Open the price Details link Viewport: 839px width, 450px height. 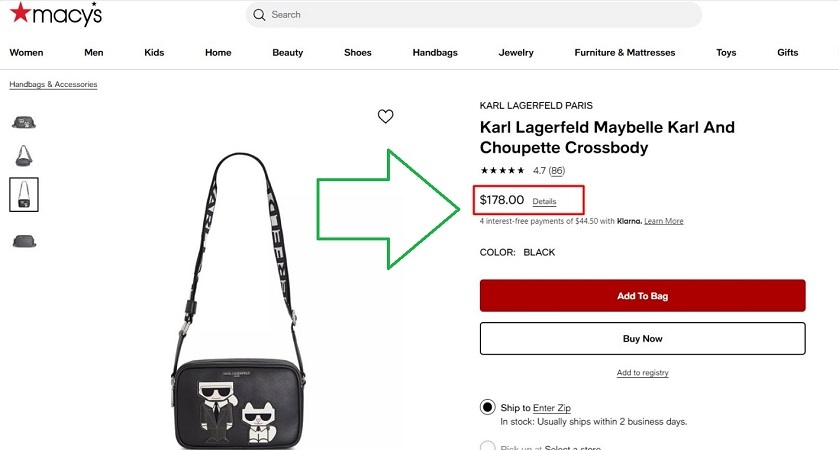pos(544,202)
